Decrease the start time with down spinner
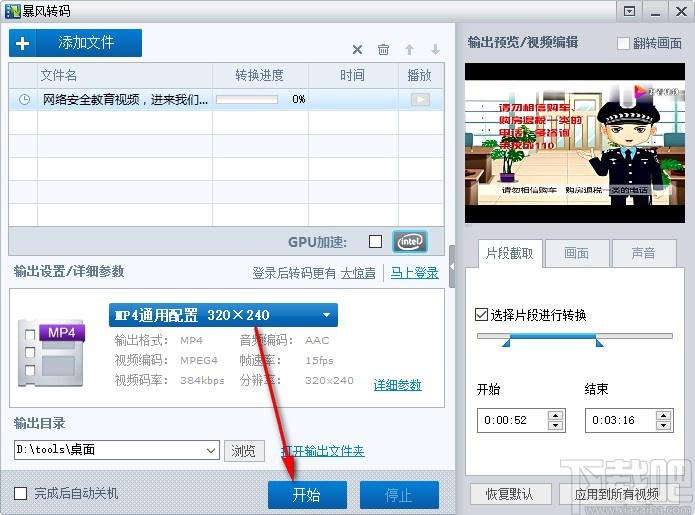This screenshot has height=515, width=695. tap(555, 425)
